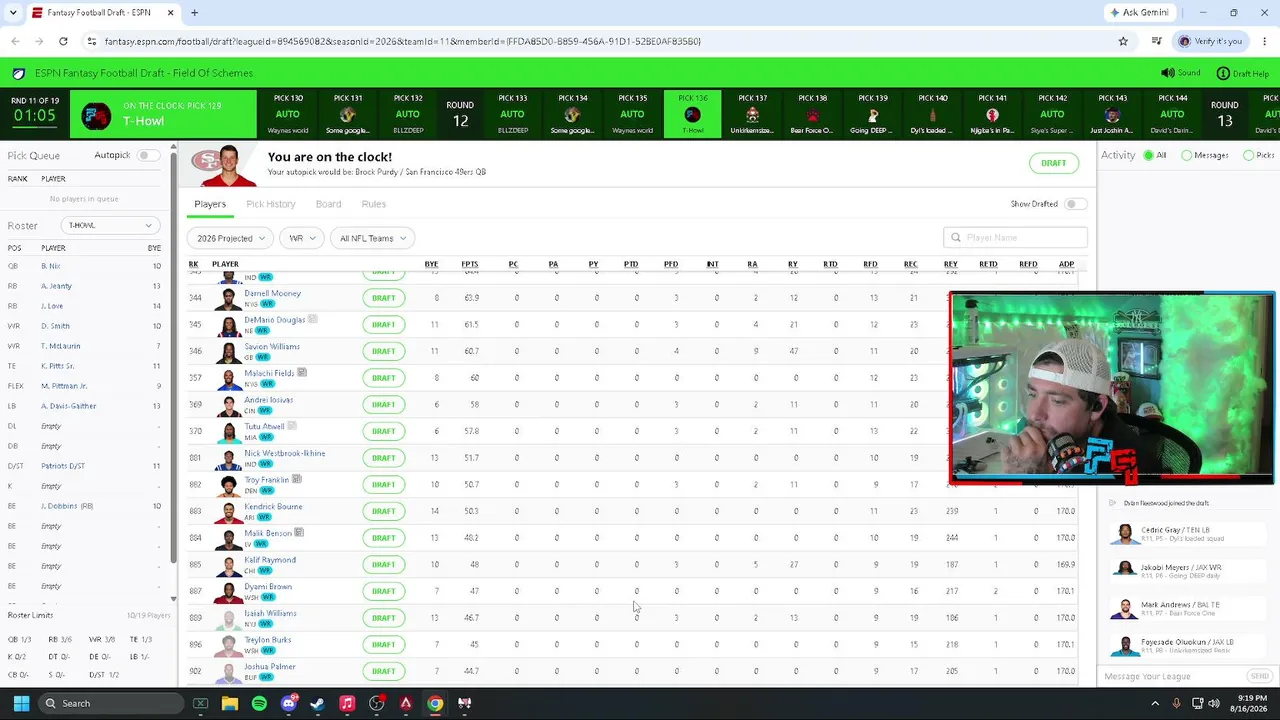1280x720 pixels.
Task: Click the Verify it's you profile chip
Action: (1210, 41)
